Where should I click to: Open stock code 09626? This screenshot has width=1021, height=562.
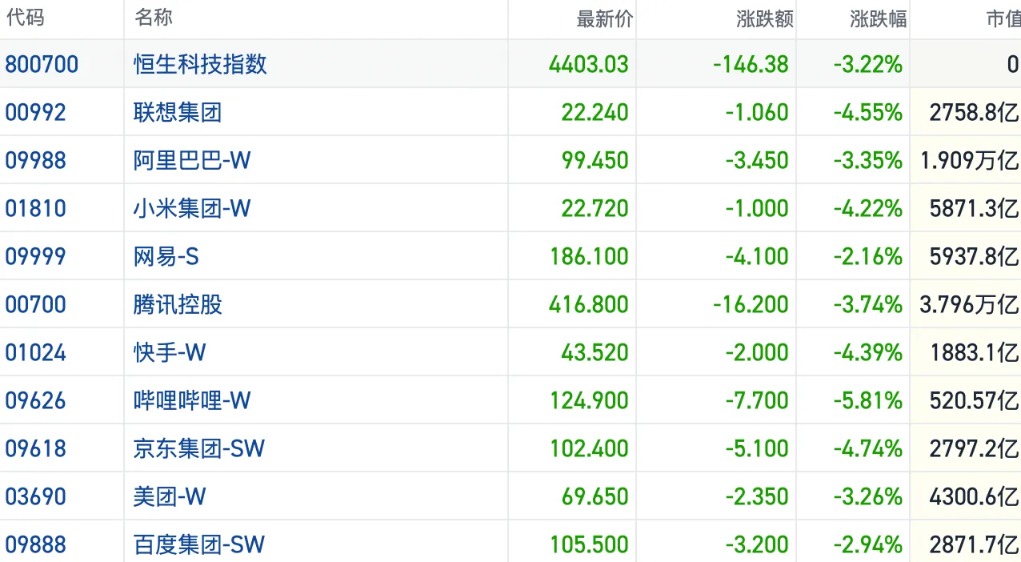click(35, 400)
